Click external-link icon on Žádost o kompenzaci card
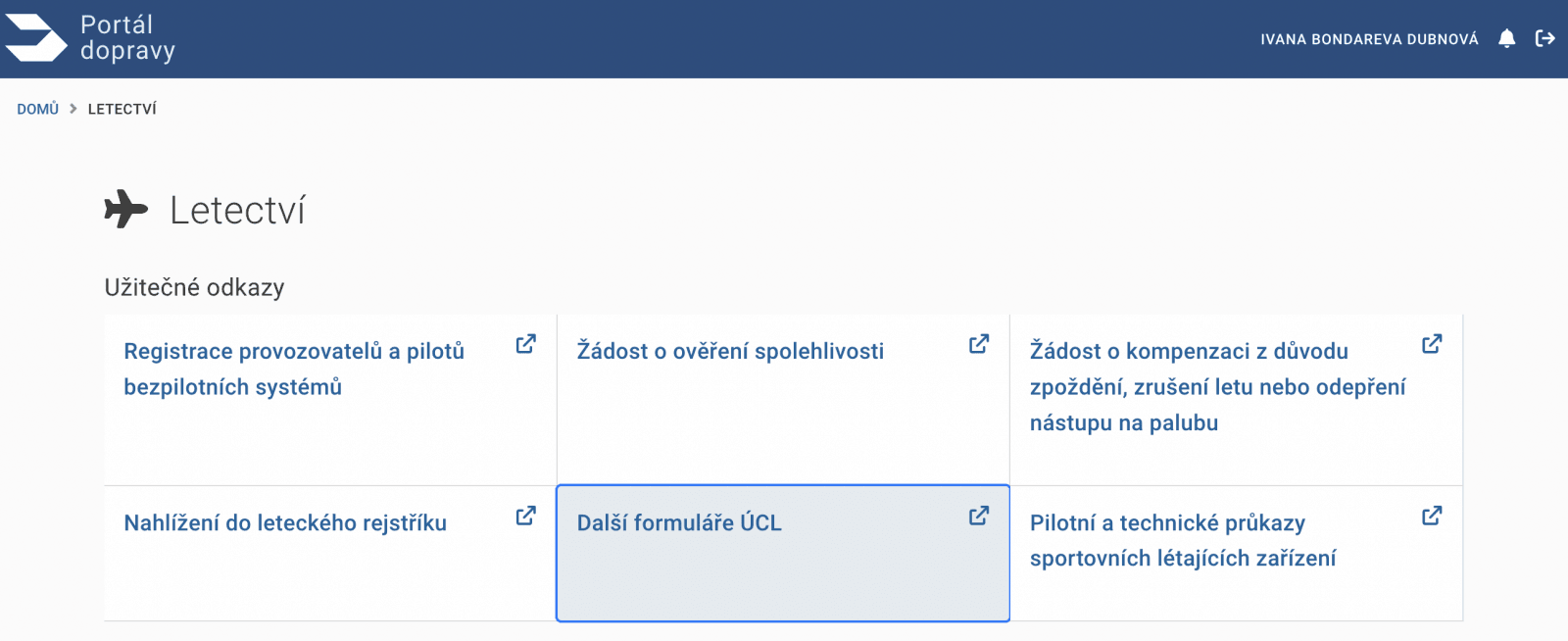 click(x=1432, y=344)
